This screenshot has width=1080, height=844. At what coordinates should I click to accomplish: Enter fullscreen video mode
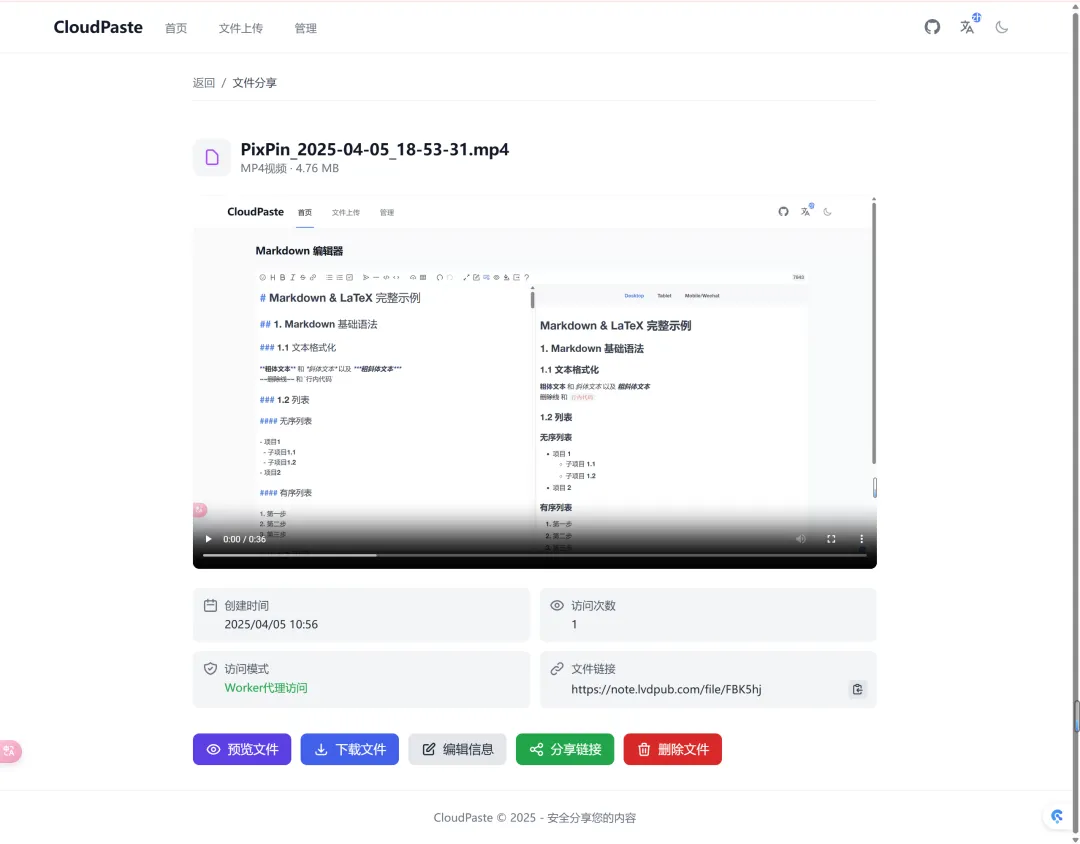tap(831, 539)
